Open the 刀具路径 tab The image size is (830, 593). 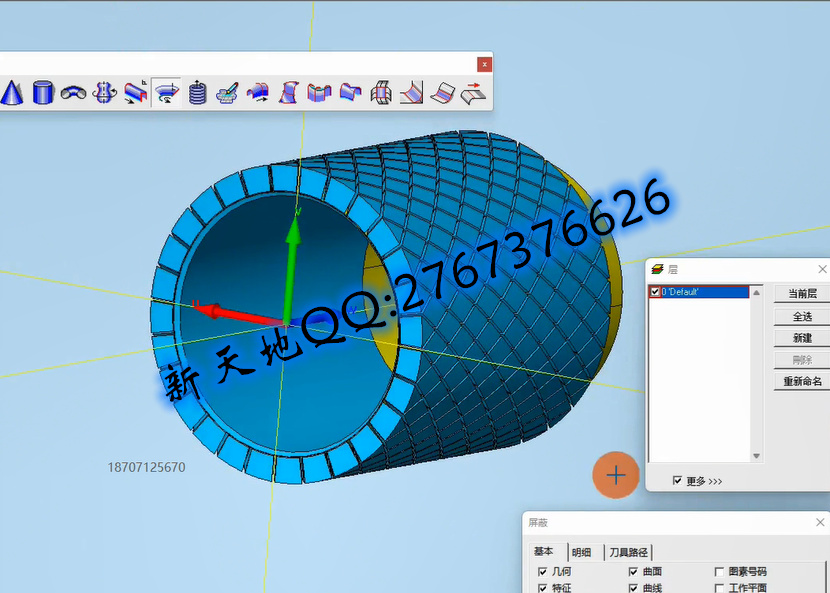(x=629, y=552)
